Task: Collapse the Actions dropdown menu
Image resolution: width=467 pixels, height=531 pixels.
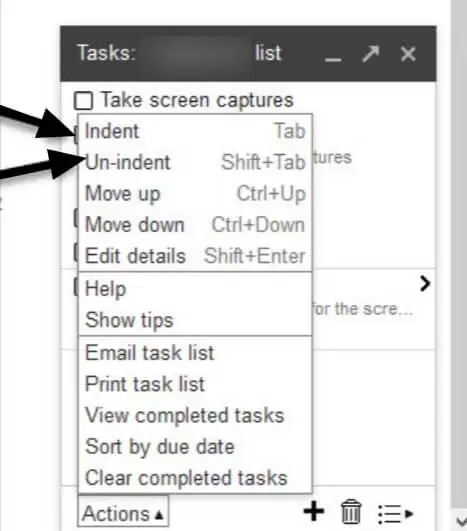Action: pyautogui.click(x=123, y=511)
